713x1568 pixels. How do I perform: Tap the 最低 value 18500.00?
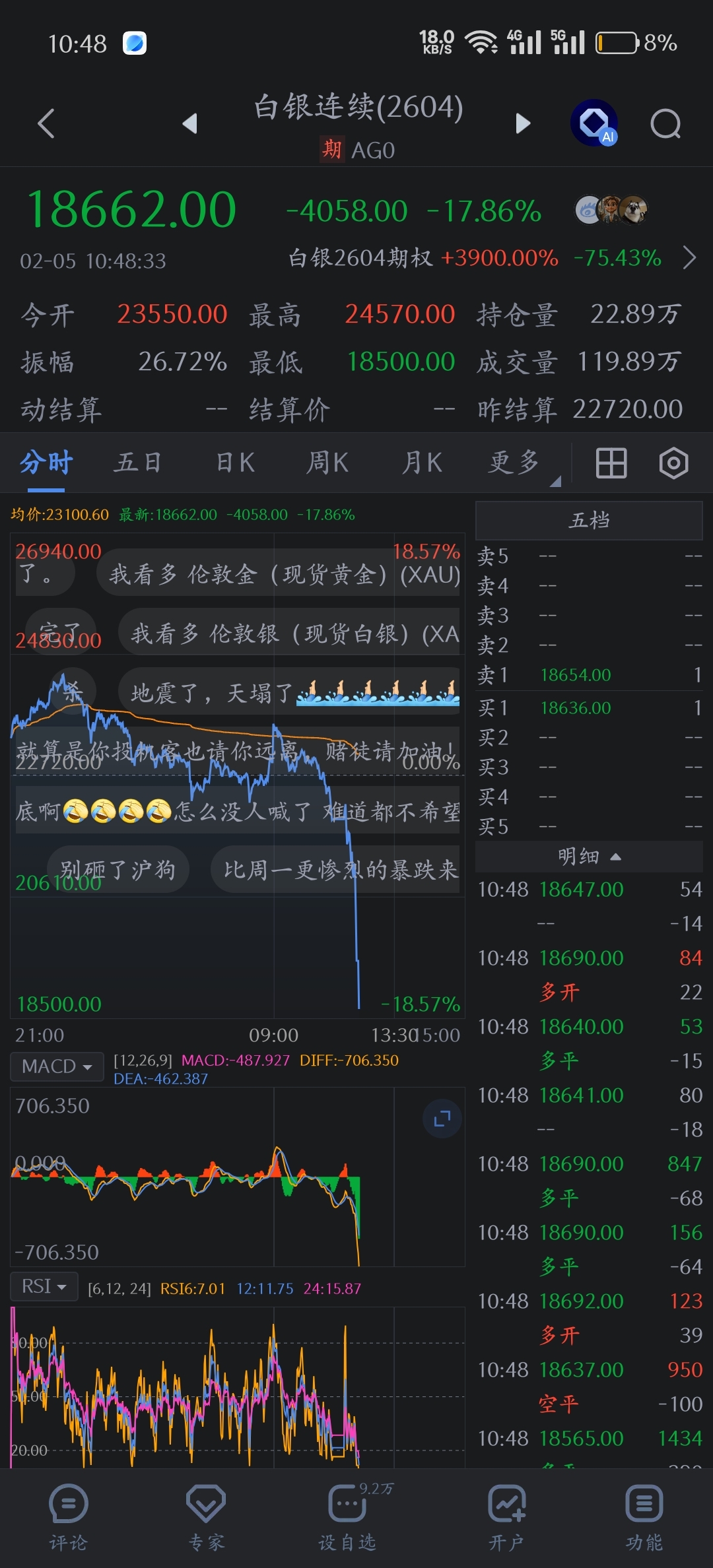coord(401,362)
